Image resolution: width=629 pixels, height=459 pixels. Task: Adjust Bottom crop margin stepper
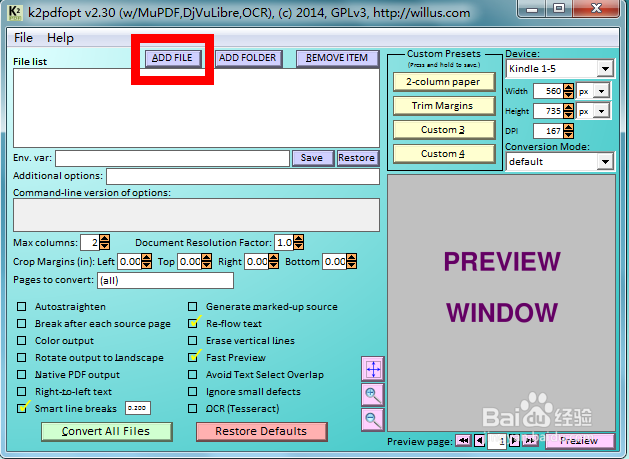351,262
